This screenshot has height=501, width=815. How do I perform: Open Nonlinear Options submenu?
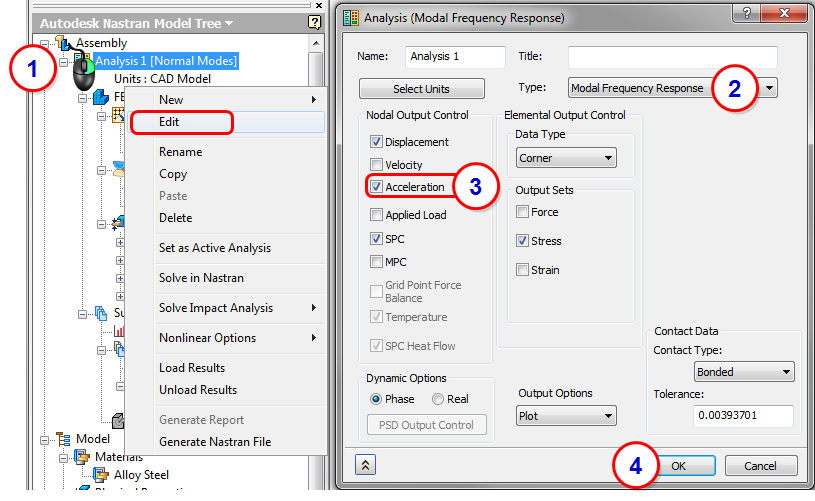(226, 338)
